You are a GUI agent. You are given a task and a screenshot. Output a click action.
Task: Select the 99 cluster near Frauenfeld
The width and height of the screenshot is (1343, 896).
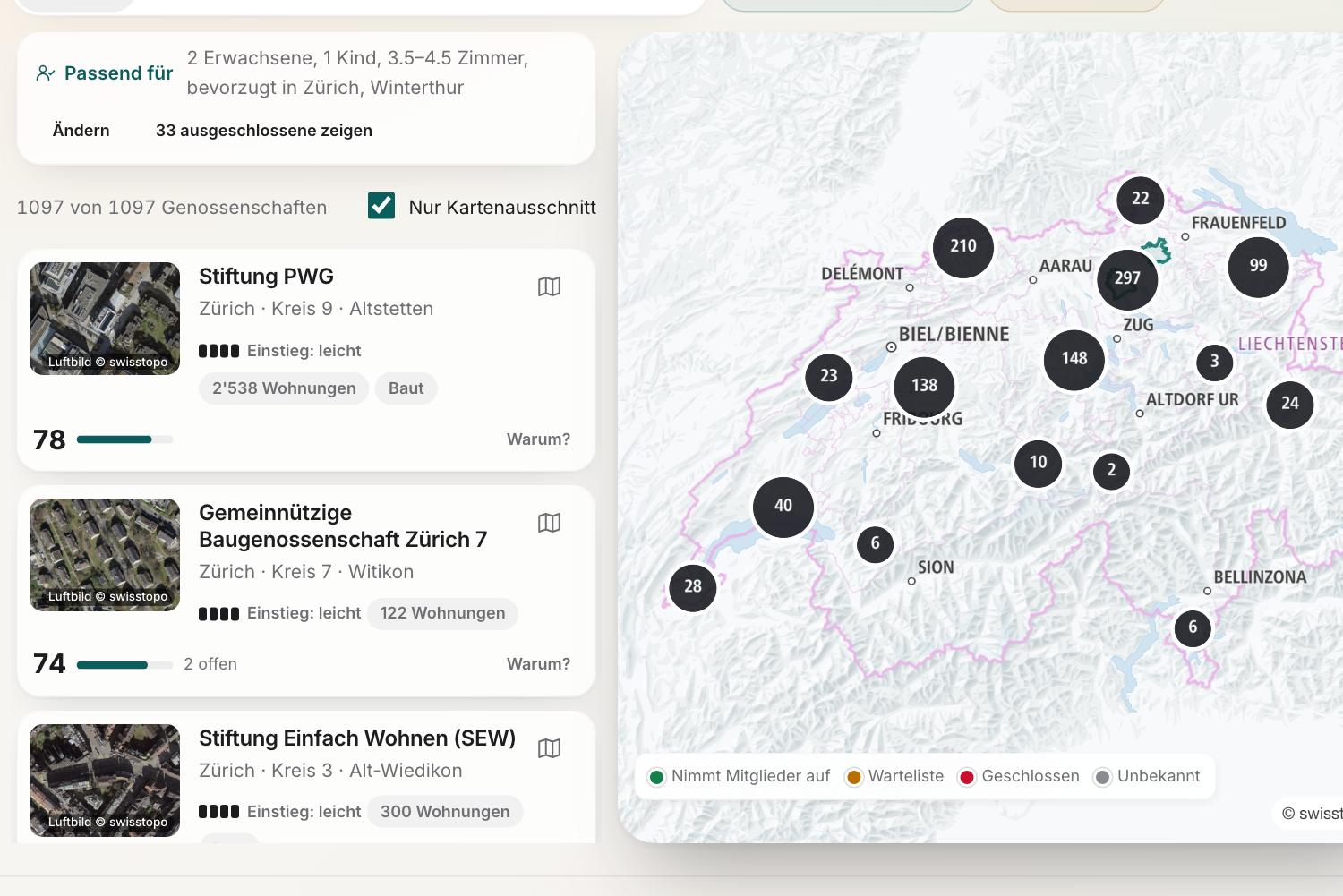(1258, 266)
